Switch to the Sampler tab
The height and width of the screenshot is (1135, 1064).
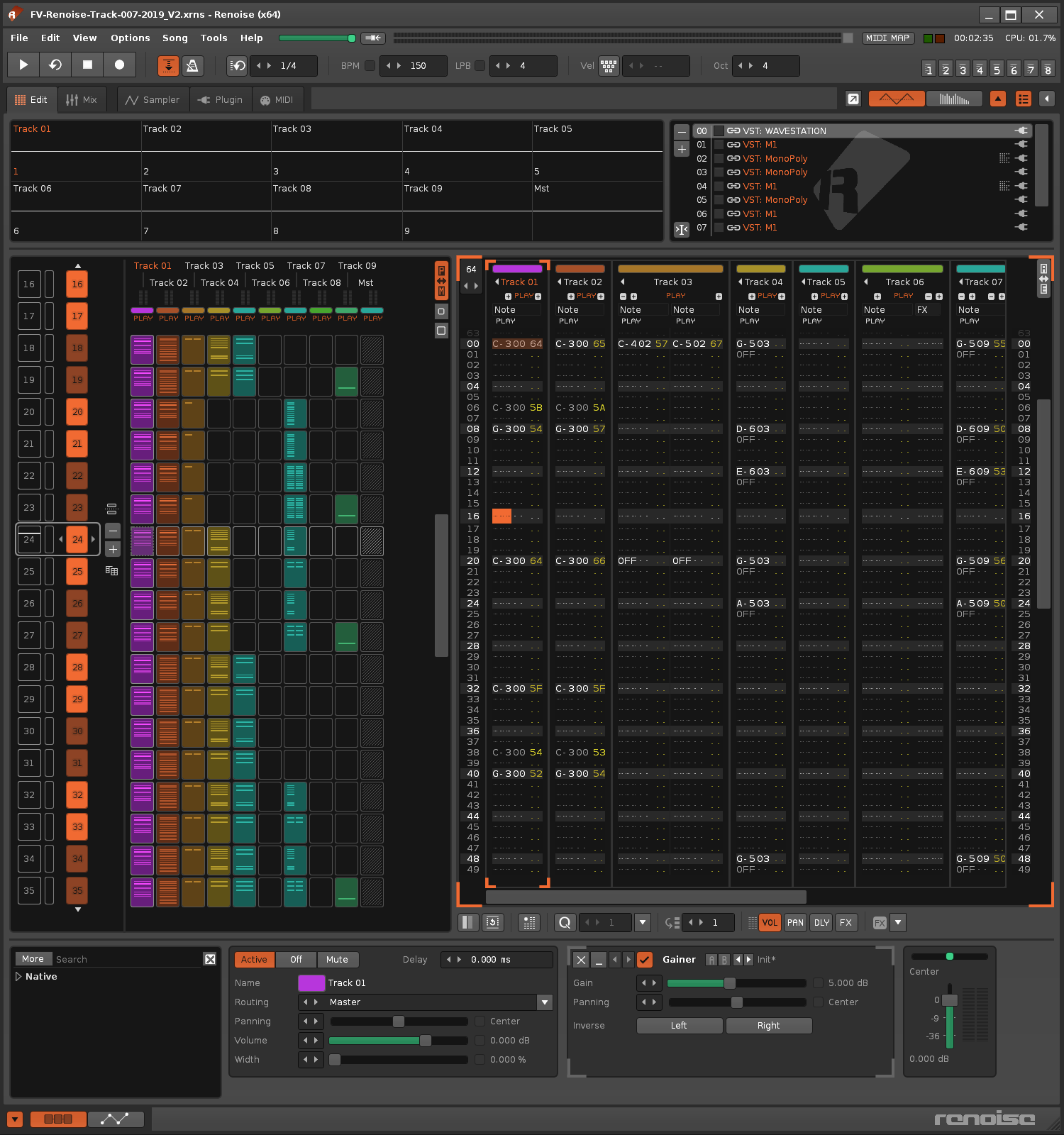coord(153,99)
